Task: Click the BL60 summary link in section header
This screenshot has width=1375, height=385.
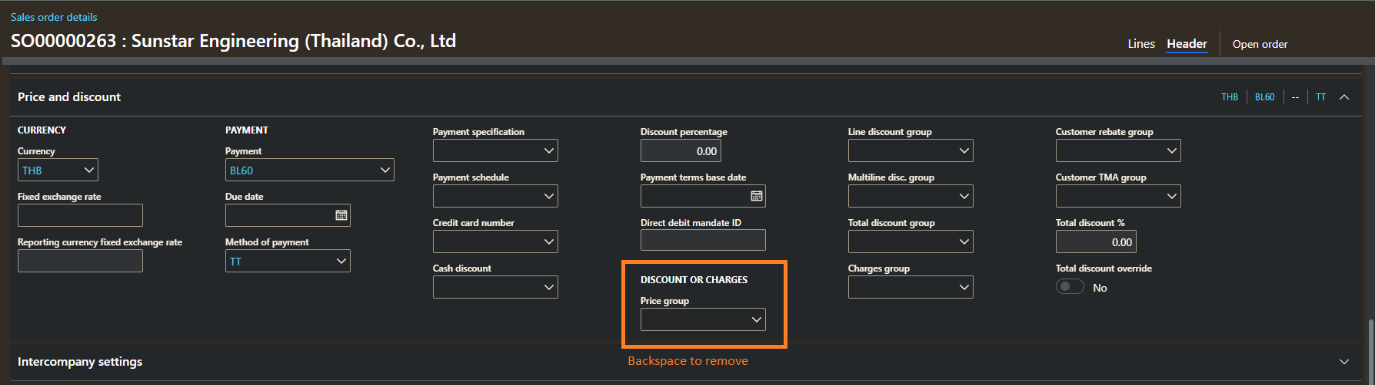Action: point(1264,97)
